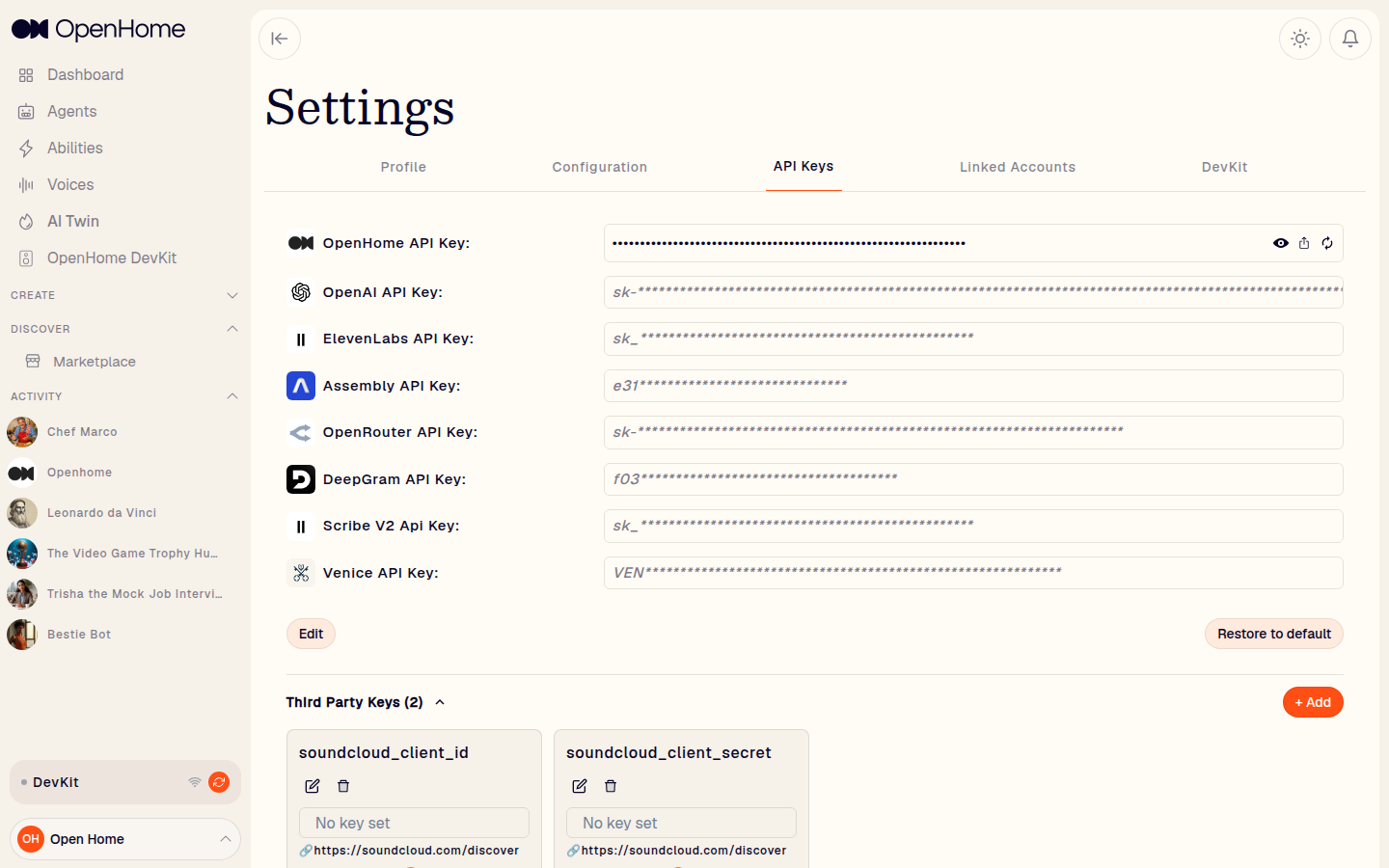Click the orange + Add button
Image resolution: width=1389 pixels, height=868 pixels.
(x=1313, y=702)
